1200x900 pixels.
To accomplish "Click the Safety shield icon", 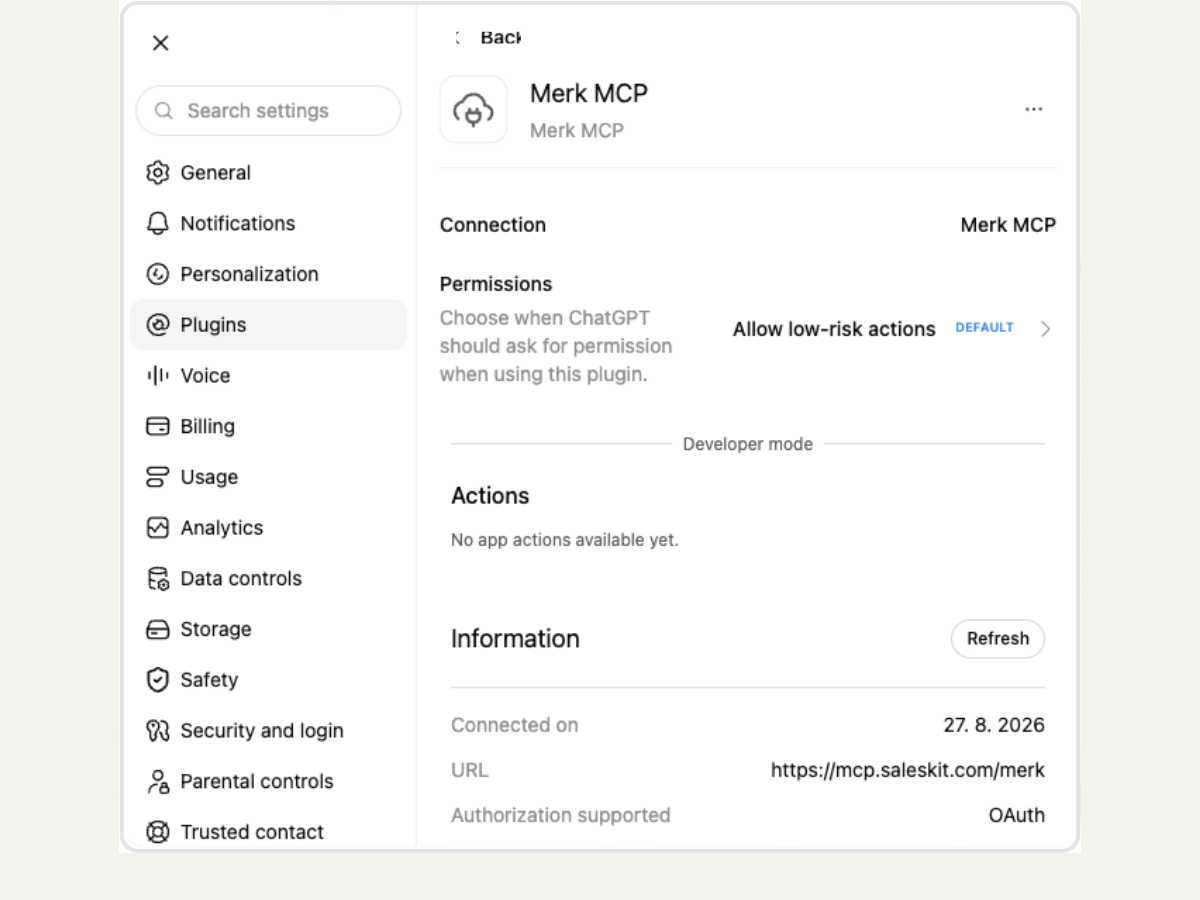I will (x=158, y=680).
